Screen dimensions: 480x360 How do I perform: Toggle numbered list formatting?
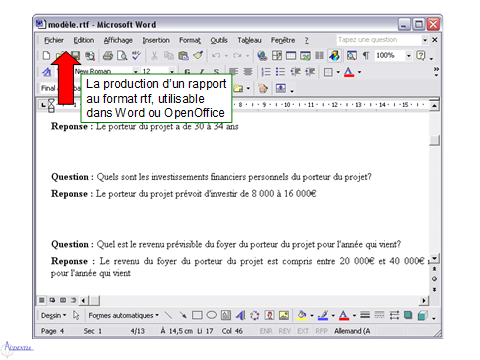coord(266,72)
